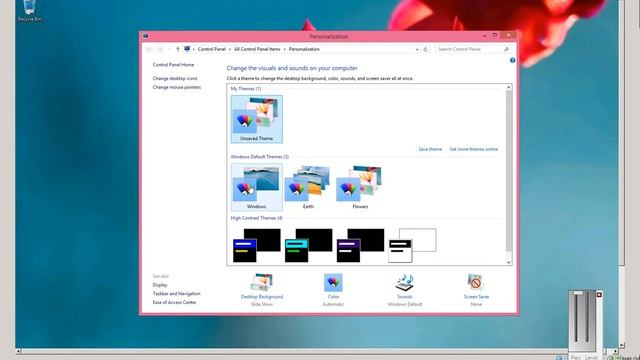
Task: Click the theme list scrollbar up arrow
Action: point(509,87)
